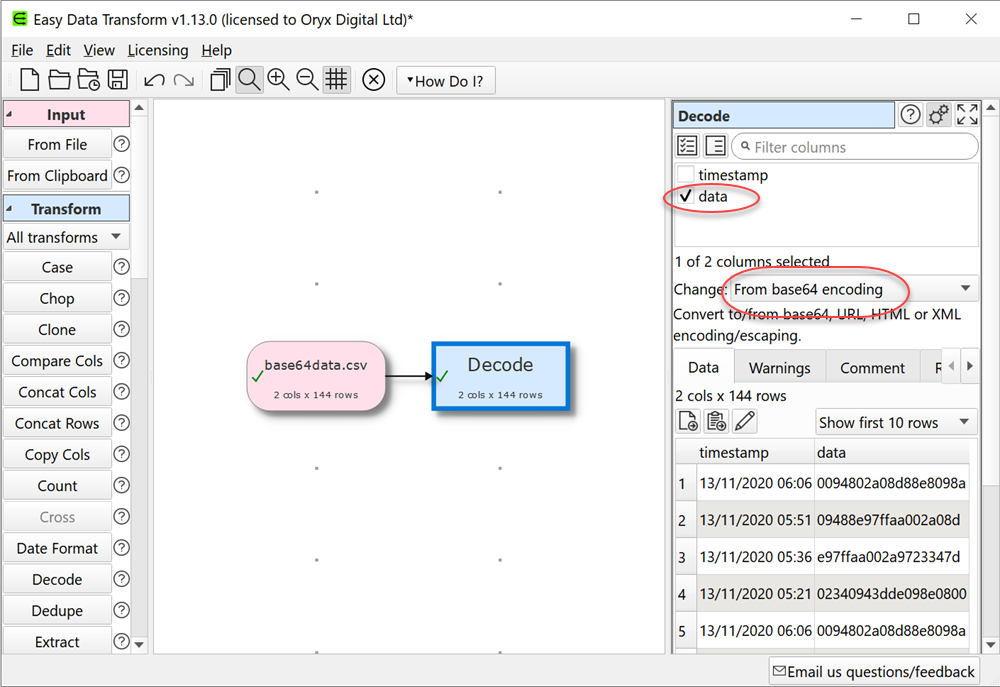The width and height of the screenshot is (1000, 687).
Task: Open the Licensing menu
Action: tap(157, 50)
